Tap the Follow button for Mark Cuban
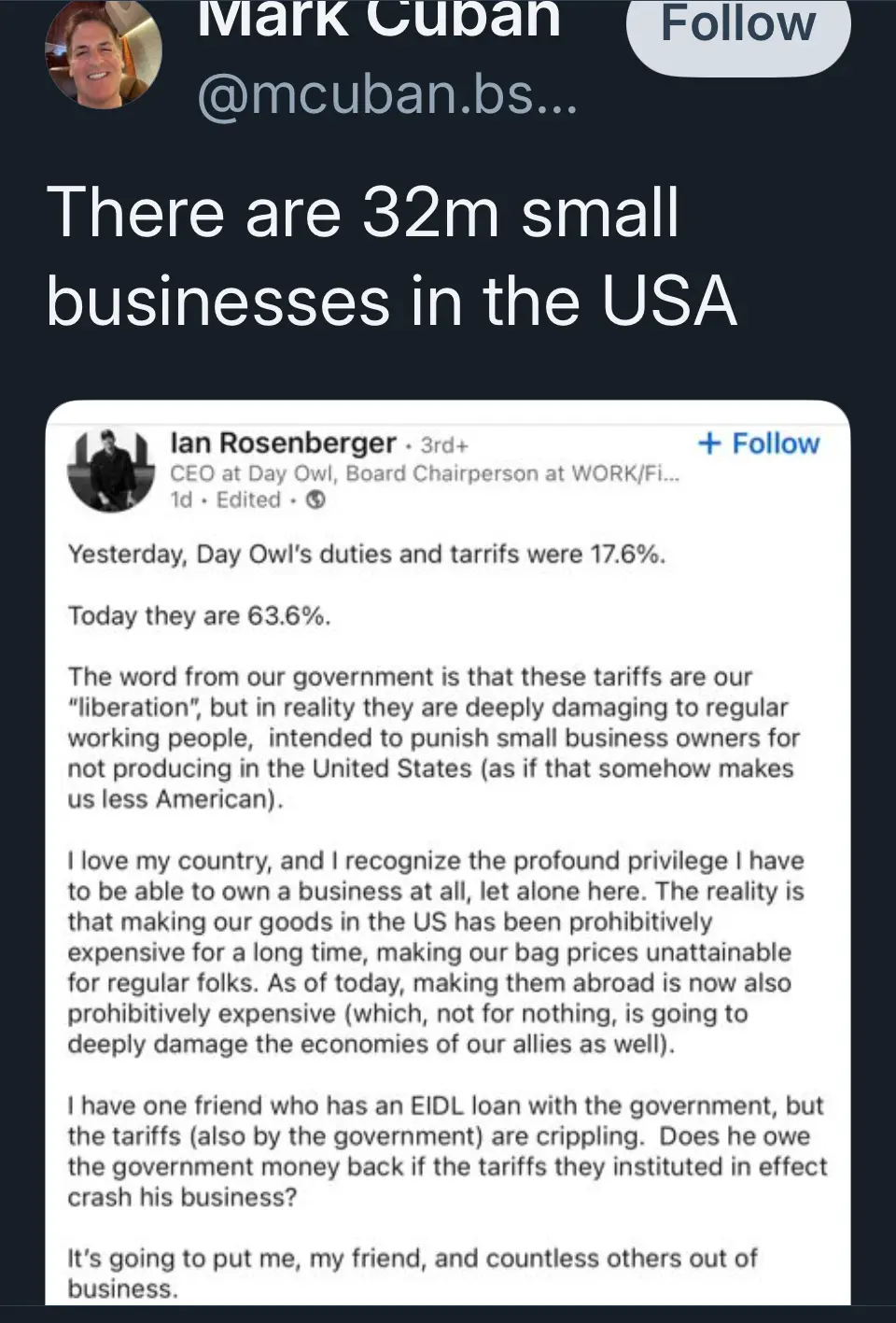The height and width of the screenshot is (1323, 896). coord(738,28)
